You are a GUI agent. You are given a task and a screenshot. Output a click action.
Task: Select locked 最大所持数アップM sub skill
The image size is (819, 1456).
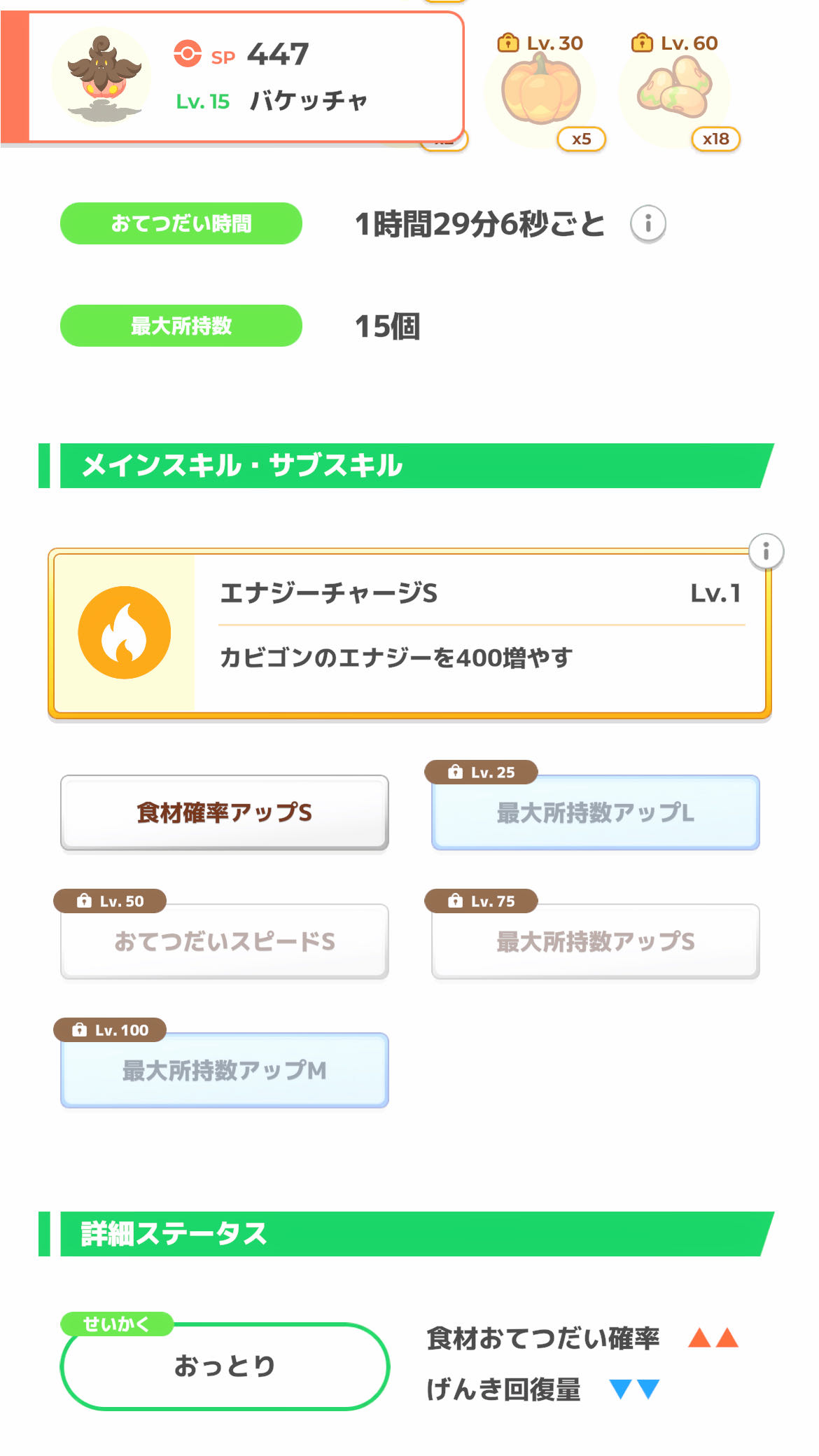tap(224, 1070)
